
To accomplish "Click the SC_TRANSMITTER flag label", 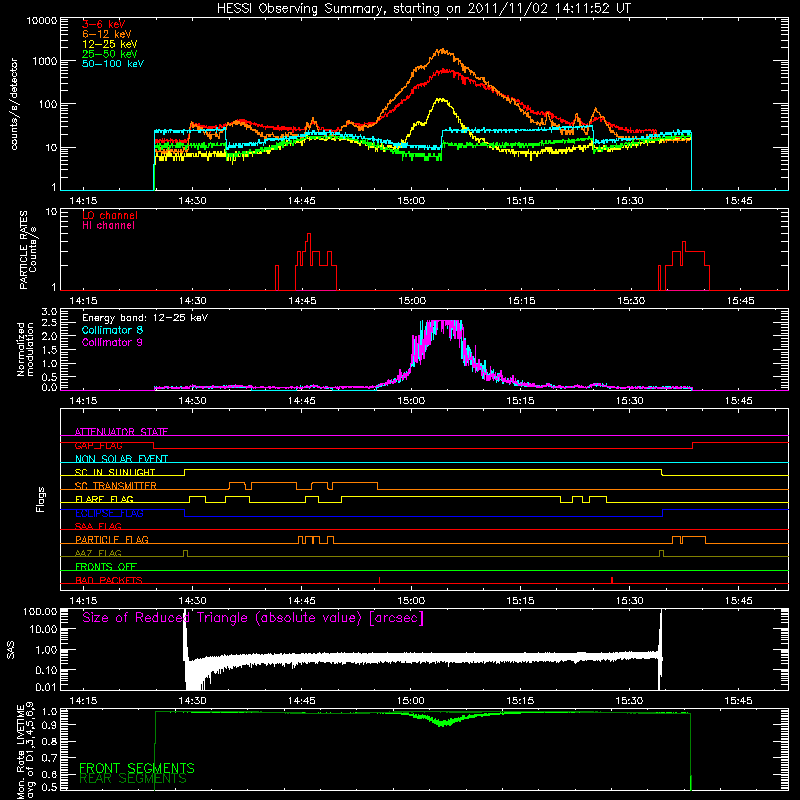I will pyautogui.click(x=115, y=486).
